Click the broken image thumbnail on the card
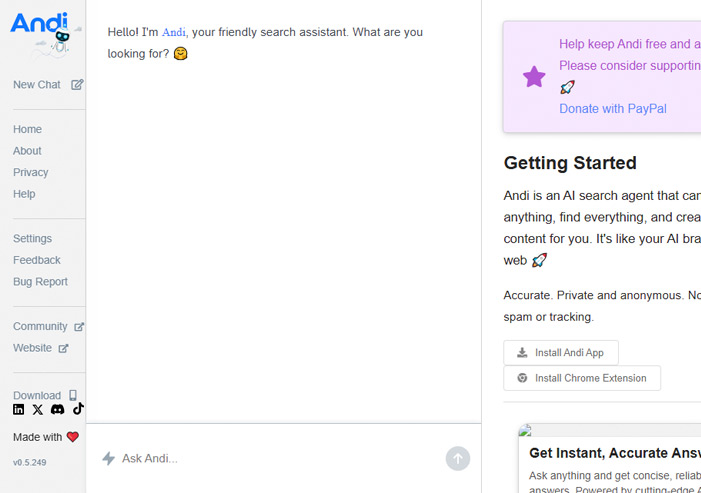701x493 pixels. pyautogui.click(x=525, y=430)
